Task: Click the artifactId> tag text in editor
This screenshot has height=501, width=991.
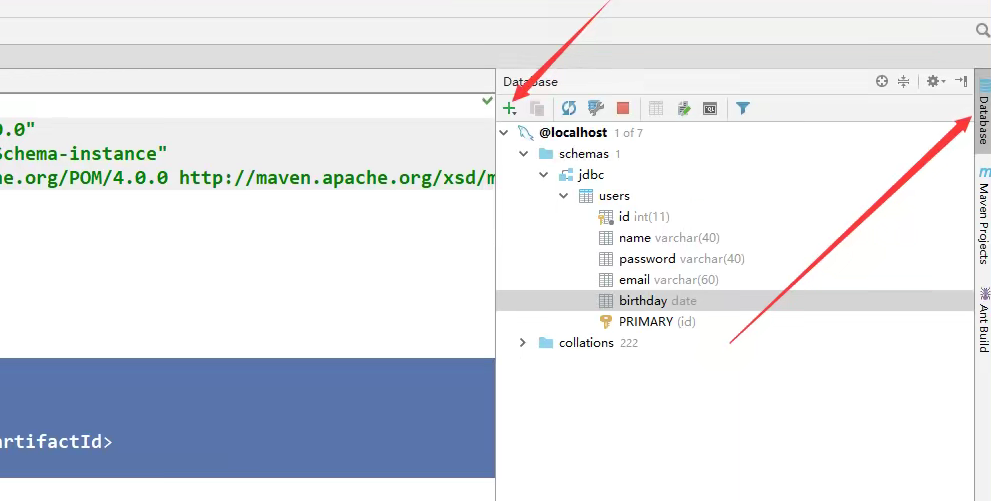Action: [56, 442]
